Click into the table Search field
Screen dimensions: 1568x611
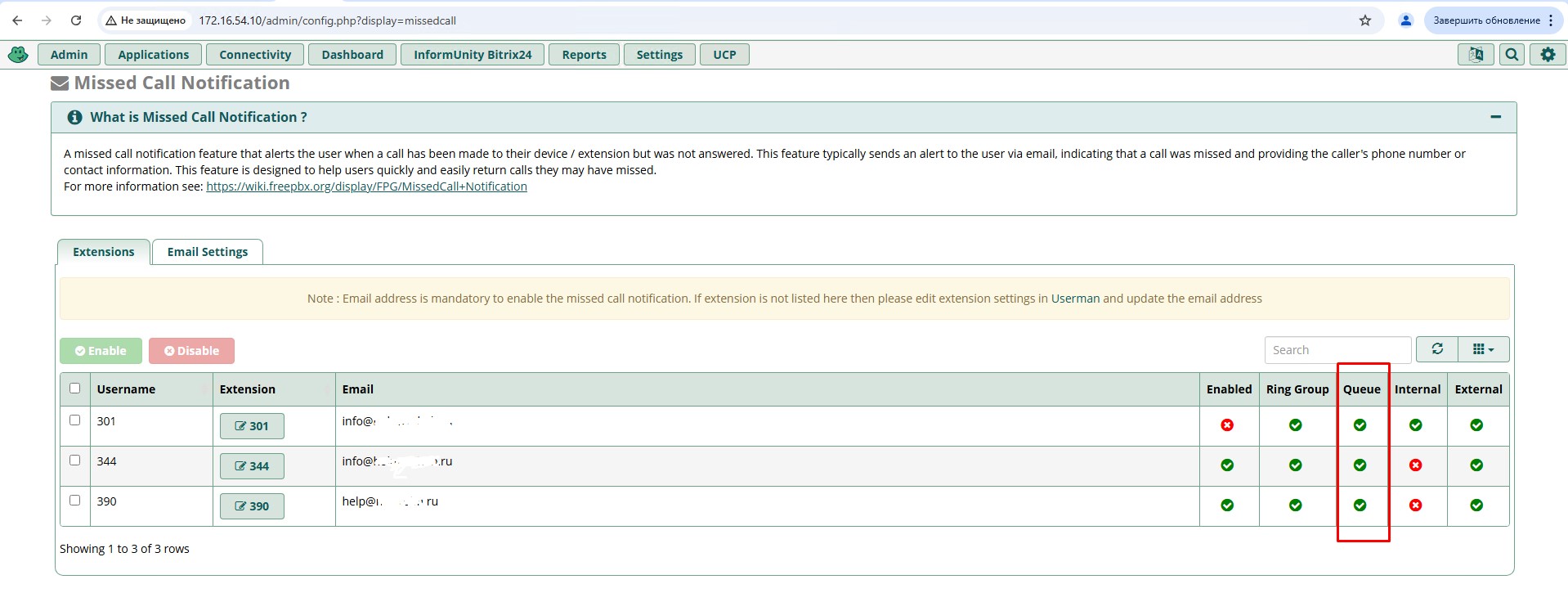point(1337,350)
